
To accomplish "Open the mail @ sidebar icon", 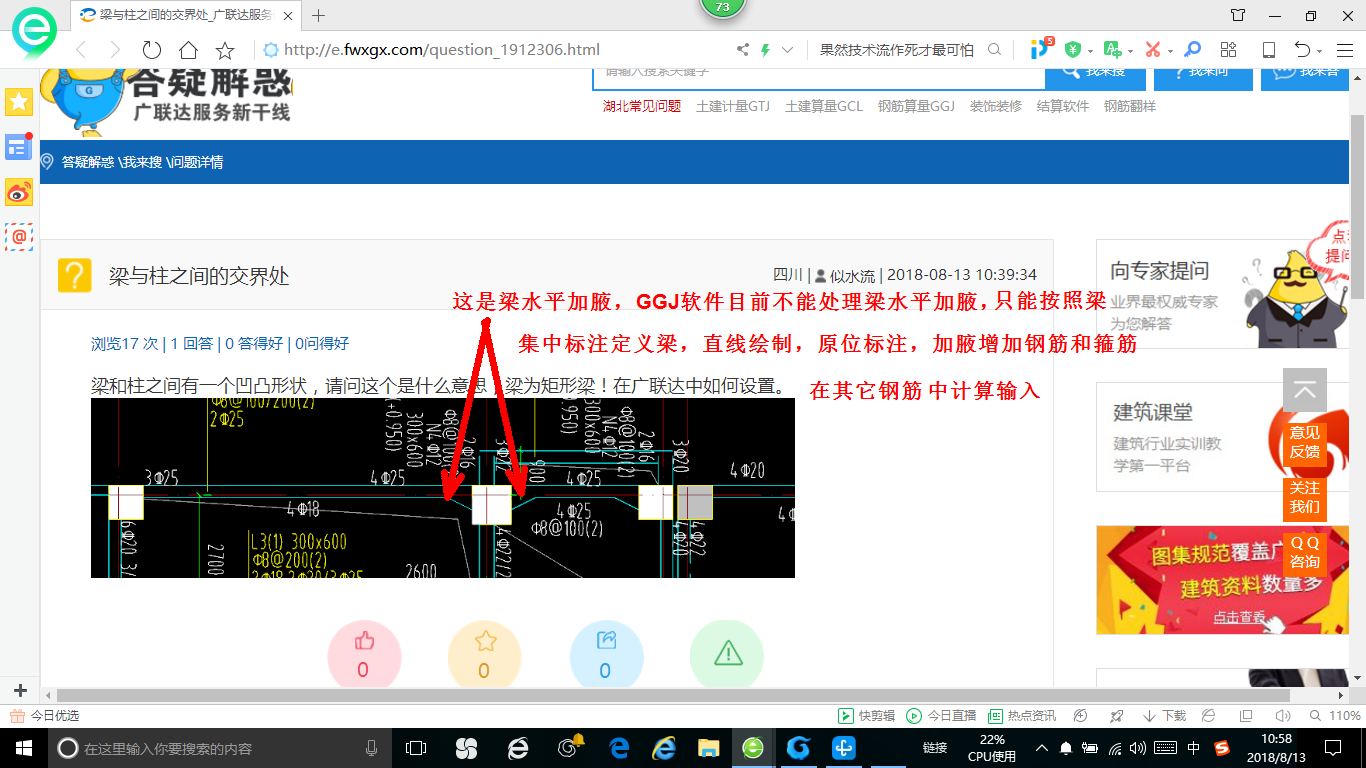I will [19, 237].
